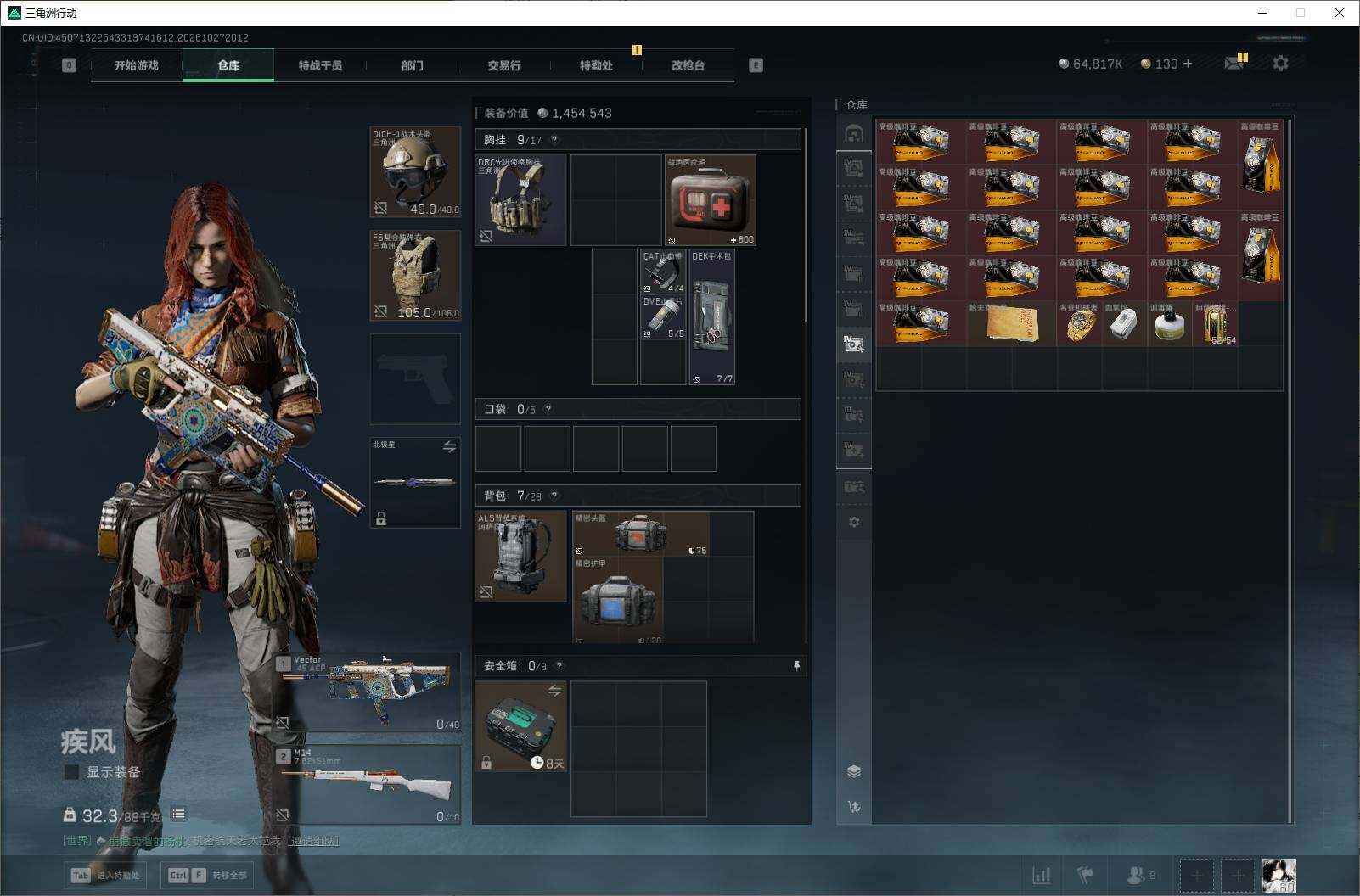Screen dimensions: 1360x896
Task: Open game settings gear icon
Action: [x=1280, y=63]
